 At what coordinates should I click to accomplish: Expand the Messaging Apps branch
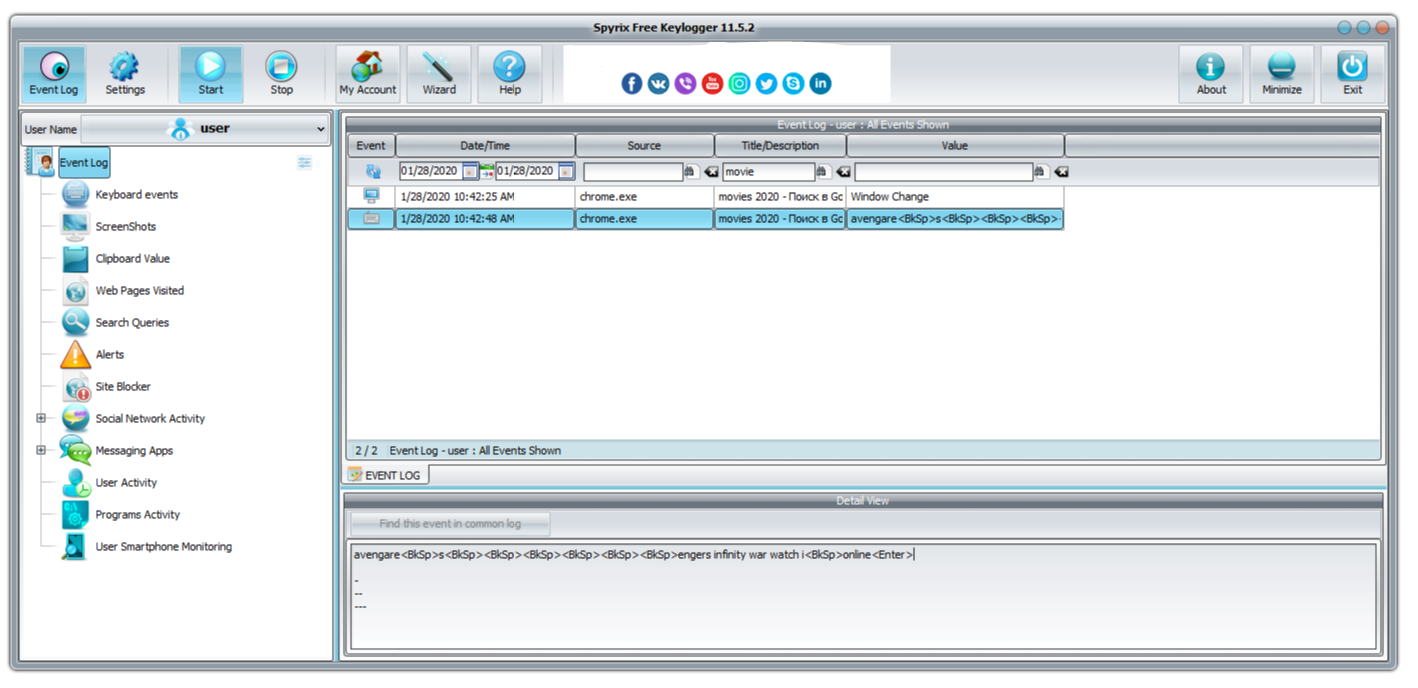coord(41,450)
